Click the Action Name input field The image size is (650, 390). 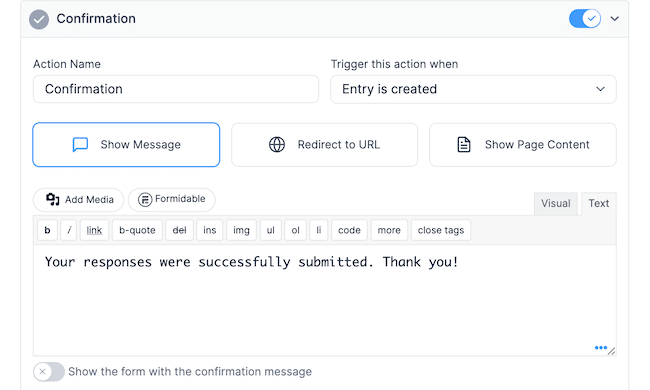point(176,89)
